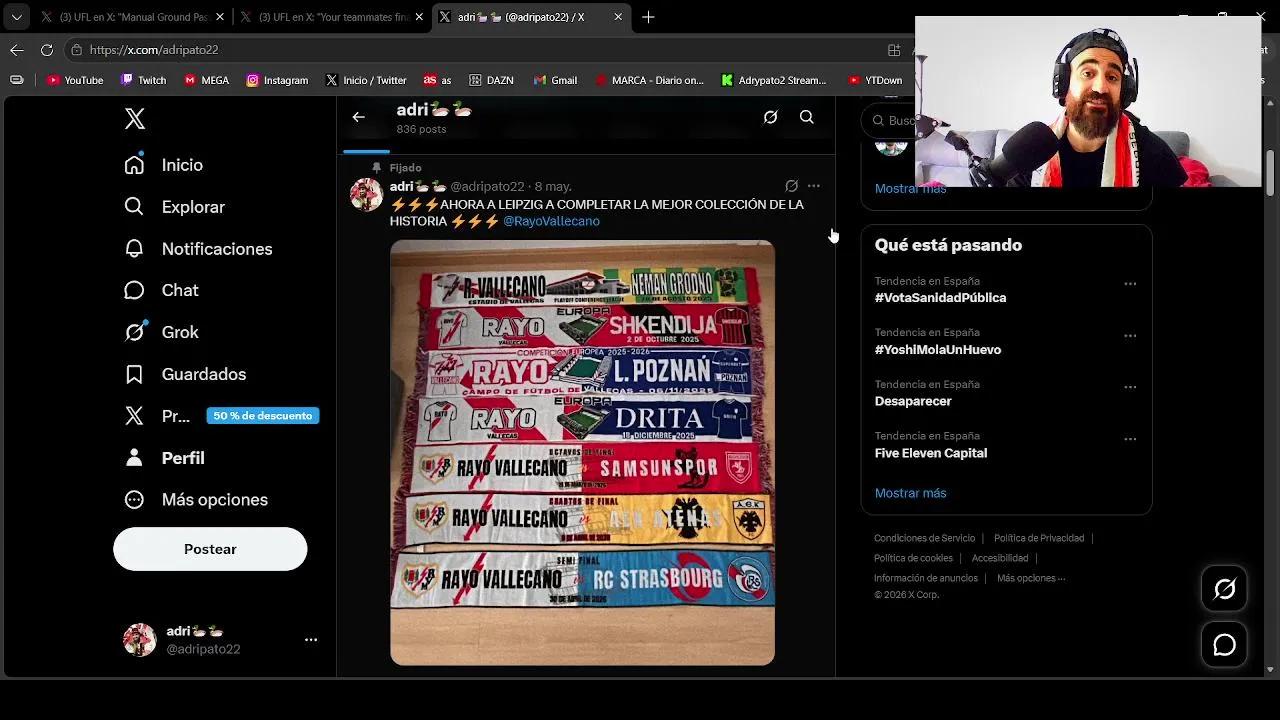Open Inicio home feed from sidebar

163,165
